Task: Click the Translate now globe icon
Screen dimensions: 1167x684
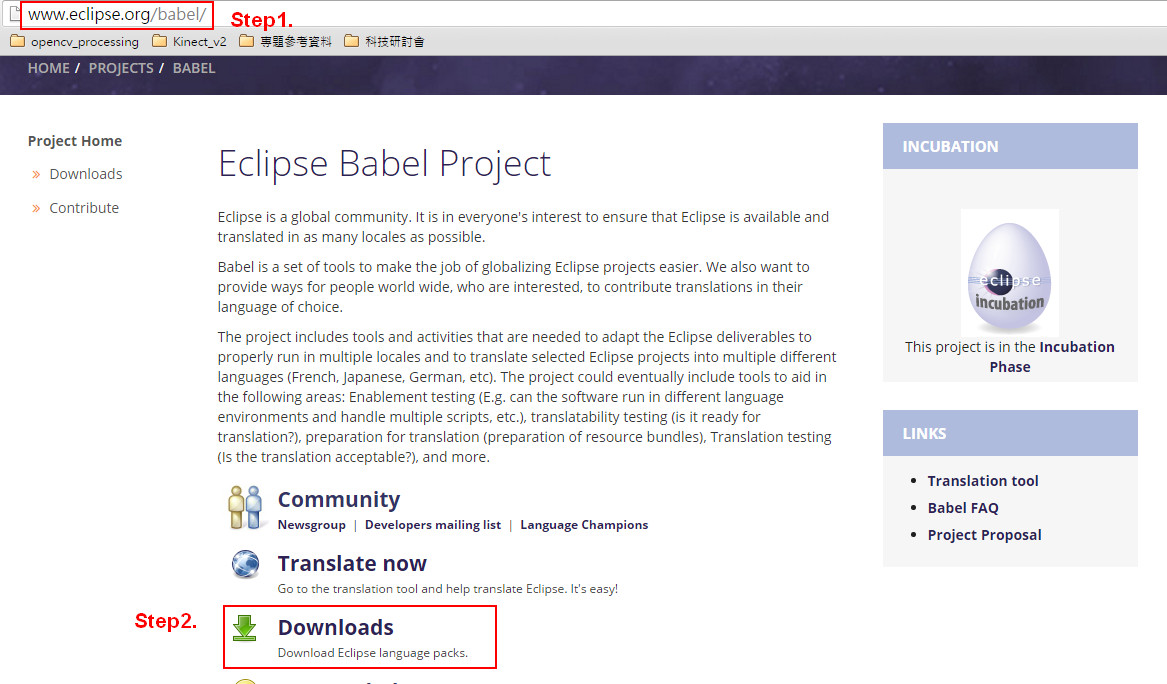Action: (x=245, y=564)
